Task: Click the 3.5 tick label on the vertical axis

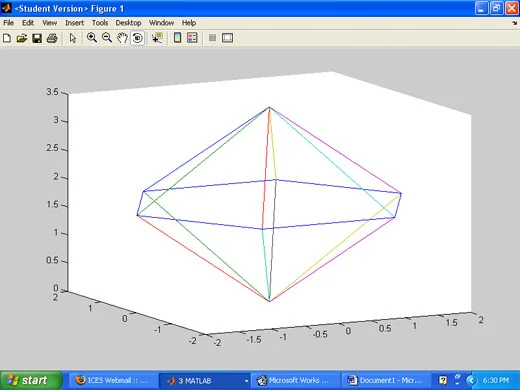Action: point(52,92)
